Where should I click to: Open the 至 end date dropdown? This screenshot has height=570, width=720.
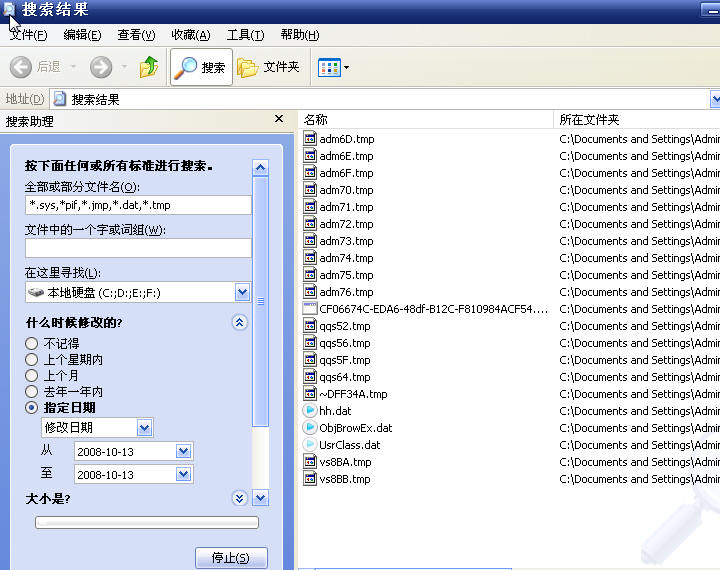(183, 474)
